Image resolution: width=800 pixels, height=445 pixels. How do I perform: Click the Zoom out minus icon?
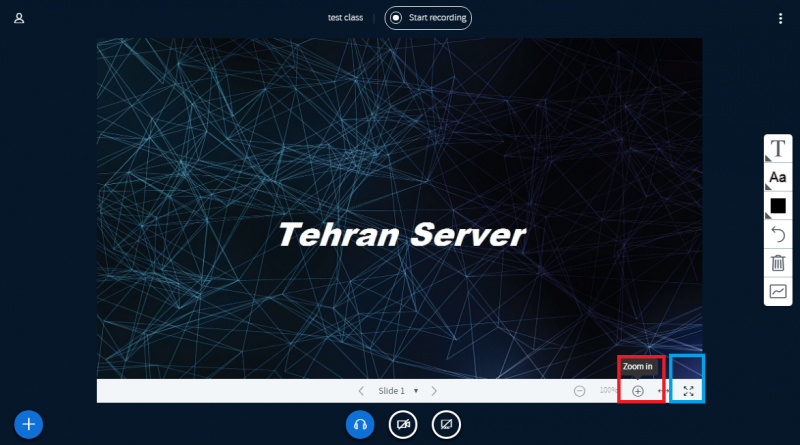pyautogui.click(x=580, y=391)
